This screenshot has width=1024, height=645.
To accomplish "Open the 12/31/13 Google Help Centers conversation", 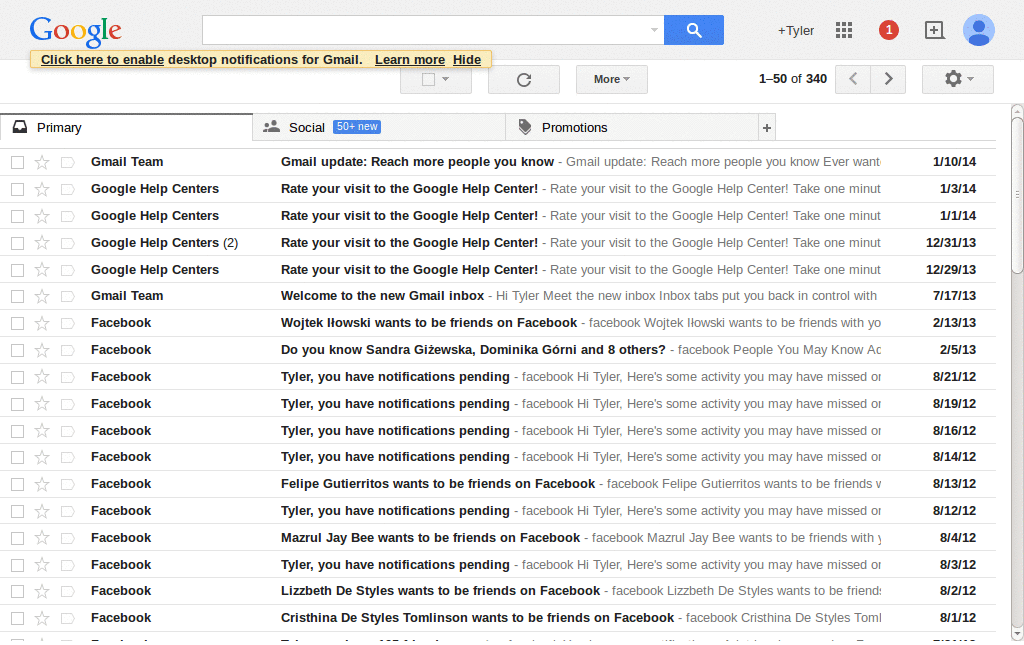I will (x=498, y=243).
